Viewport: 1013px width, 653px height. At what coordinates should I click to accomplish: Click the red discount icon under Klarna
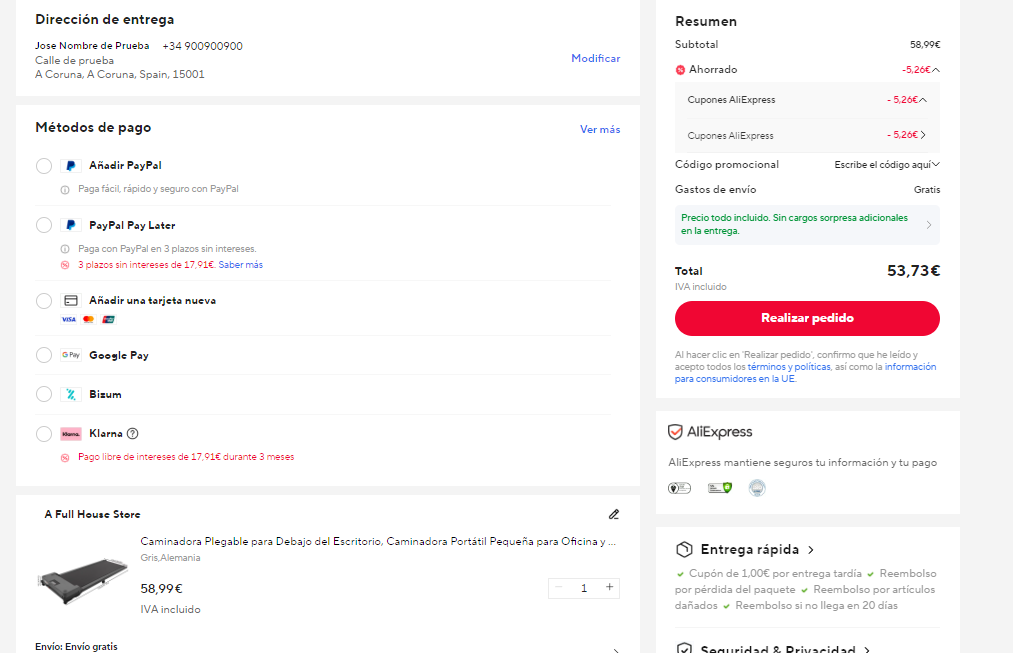65,458
